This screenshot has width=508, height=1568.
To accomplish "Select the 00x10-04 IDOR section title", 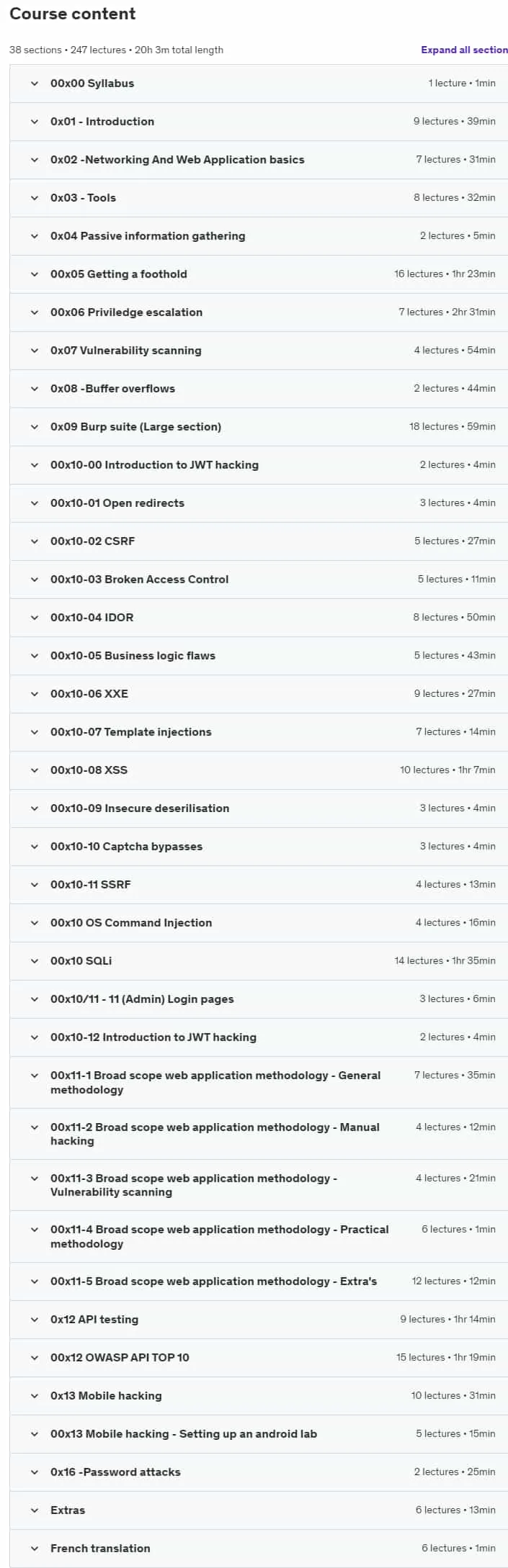I will click(92, 618).
